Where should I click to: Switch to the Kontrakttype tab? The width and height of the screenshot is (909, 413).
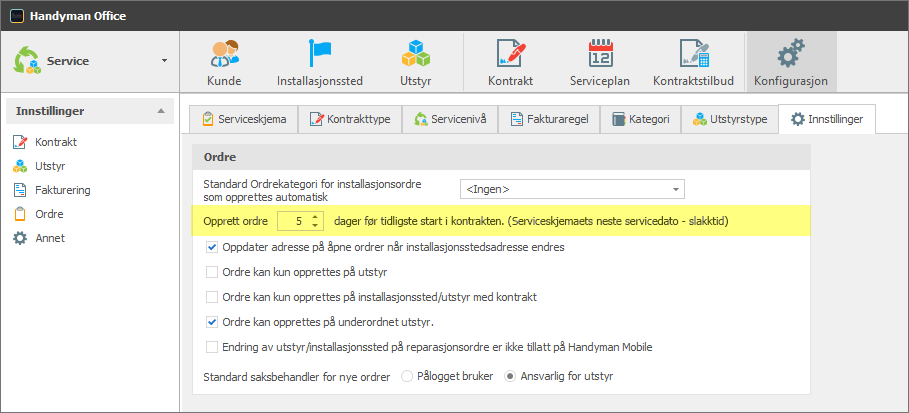coord(350,119)
